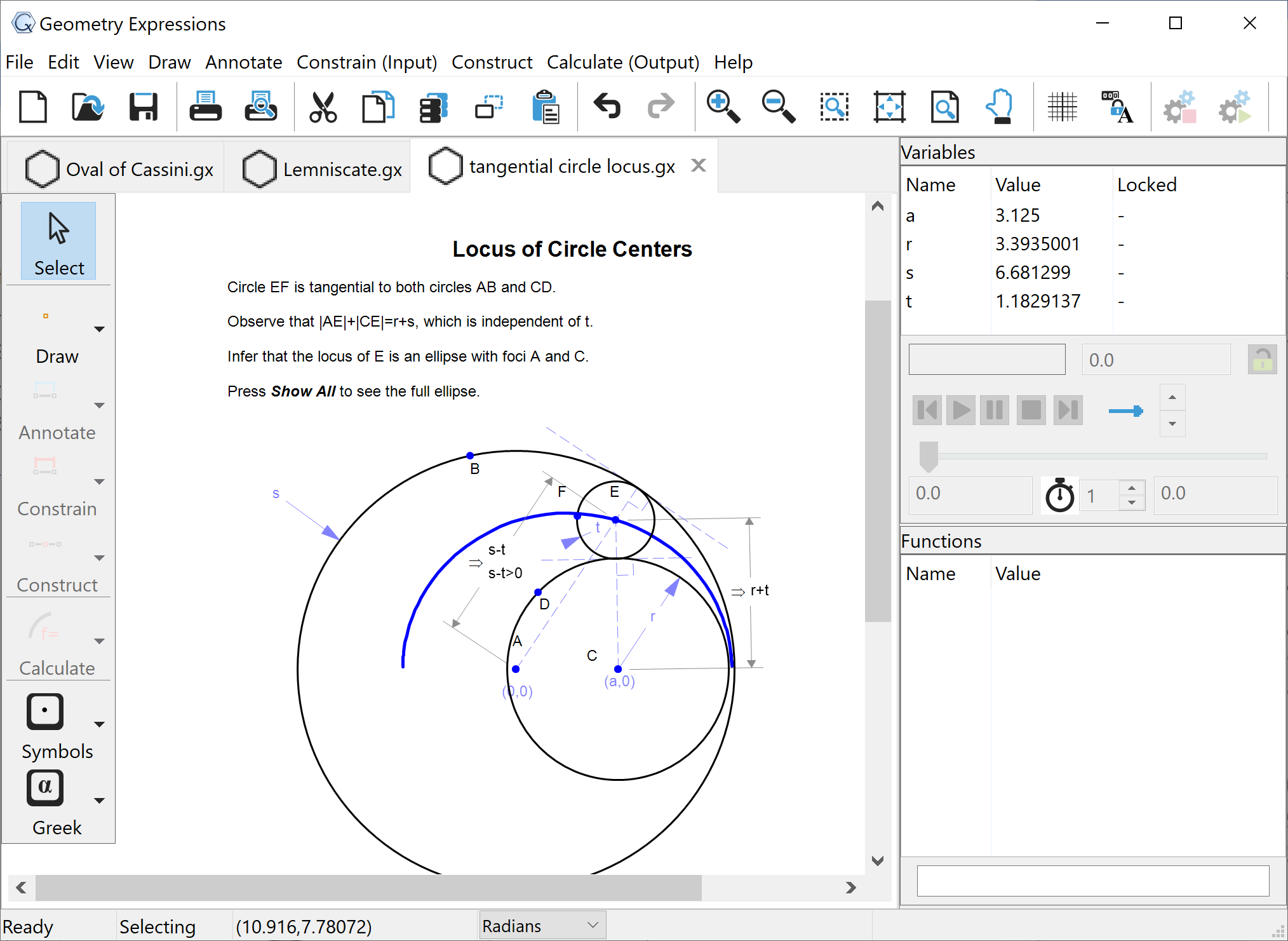Viewport: 1288px width, 941px height.
Task: Click the pan hand tool icon
Action: click(x=1000, y=106)
